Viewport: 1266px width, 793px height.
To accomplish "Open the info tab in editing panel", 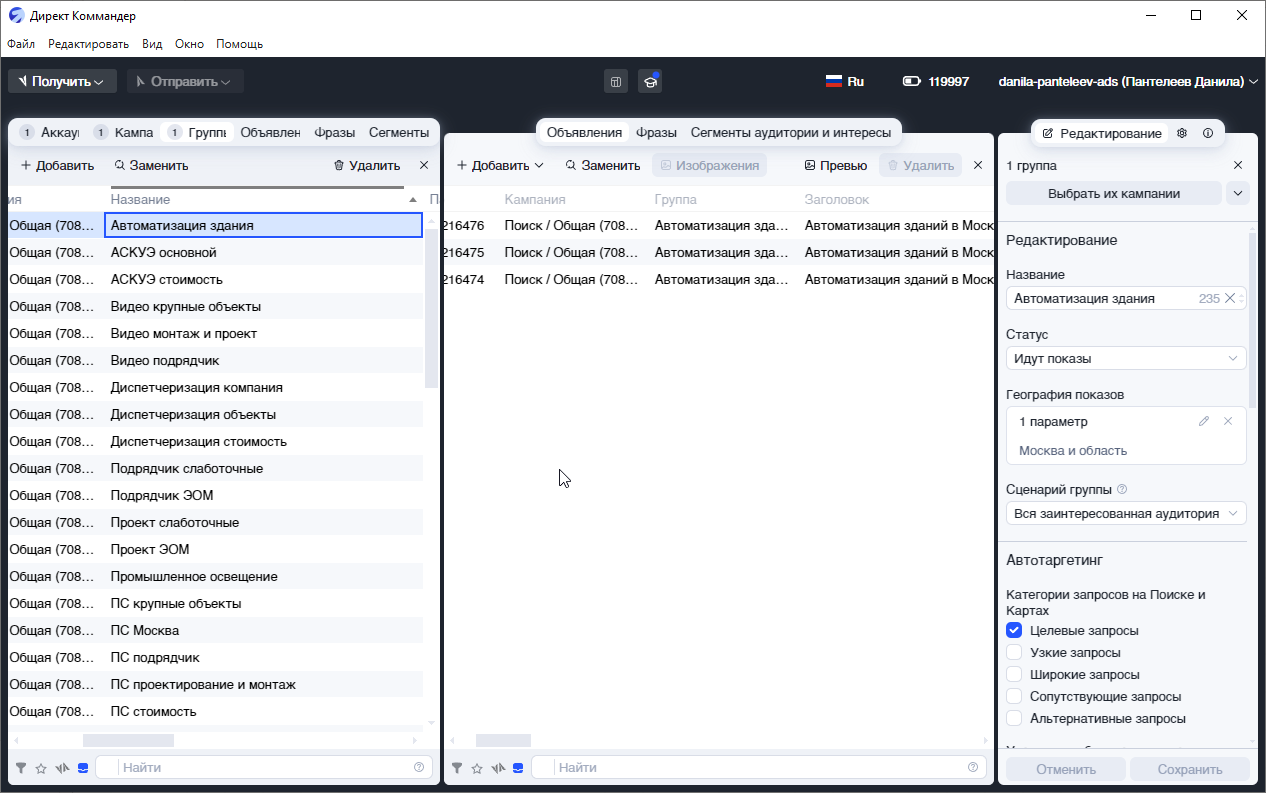I will click(1208, 133).
